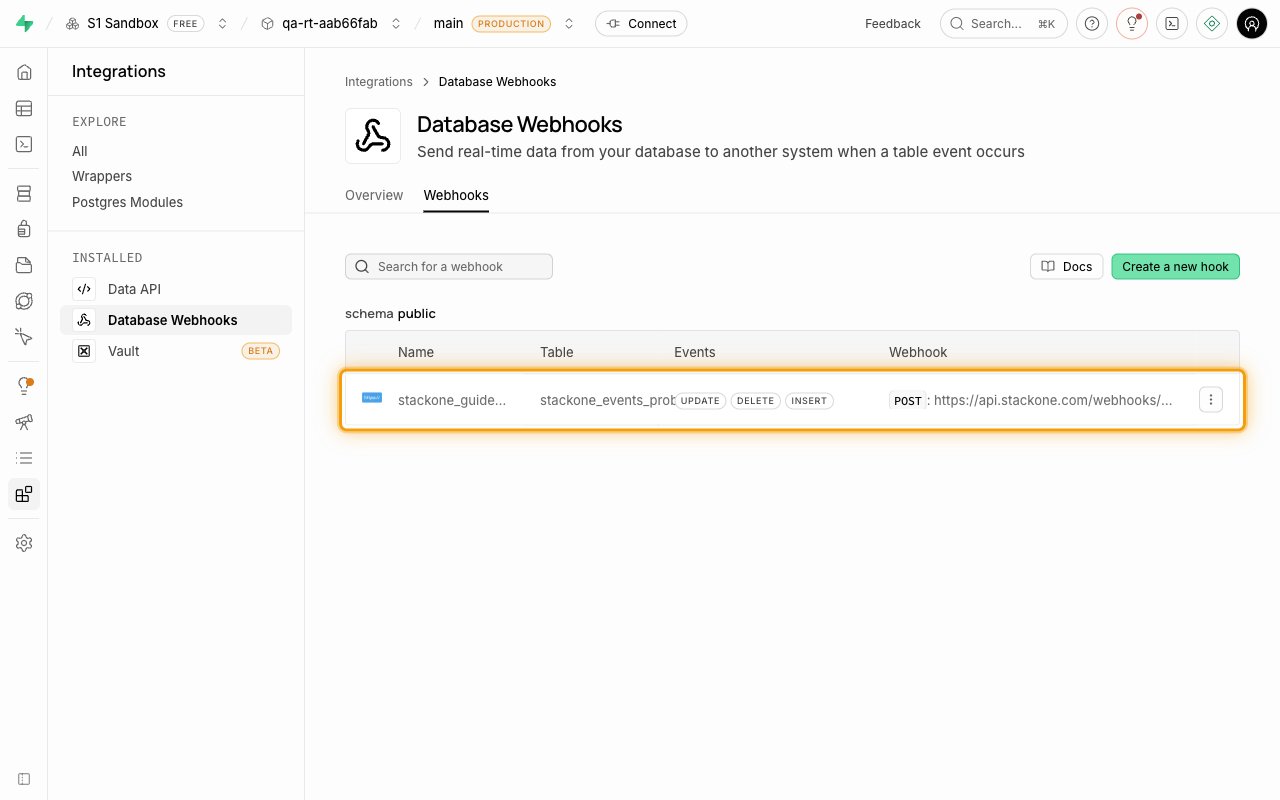This screenshot has width=1280, height=800.
Task: Click the stackone webhook row icon
Action: pos(372,398)
